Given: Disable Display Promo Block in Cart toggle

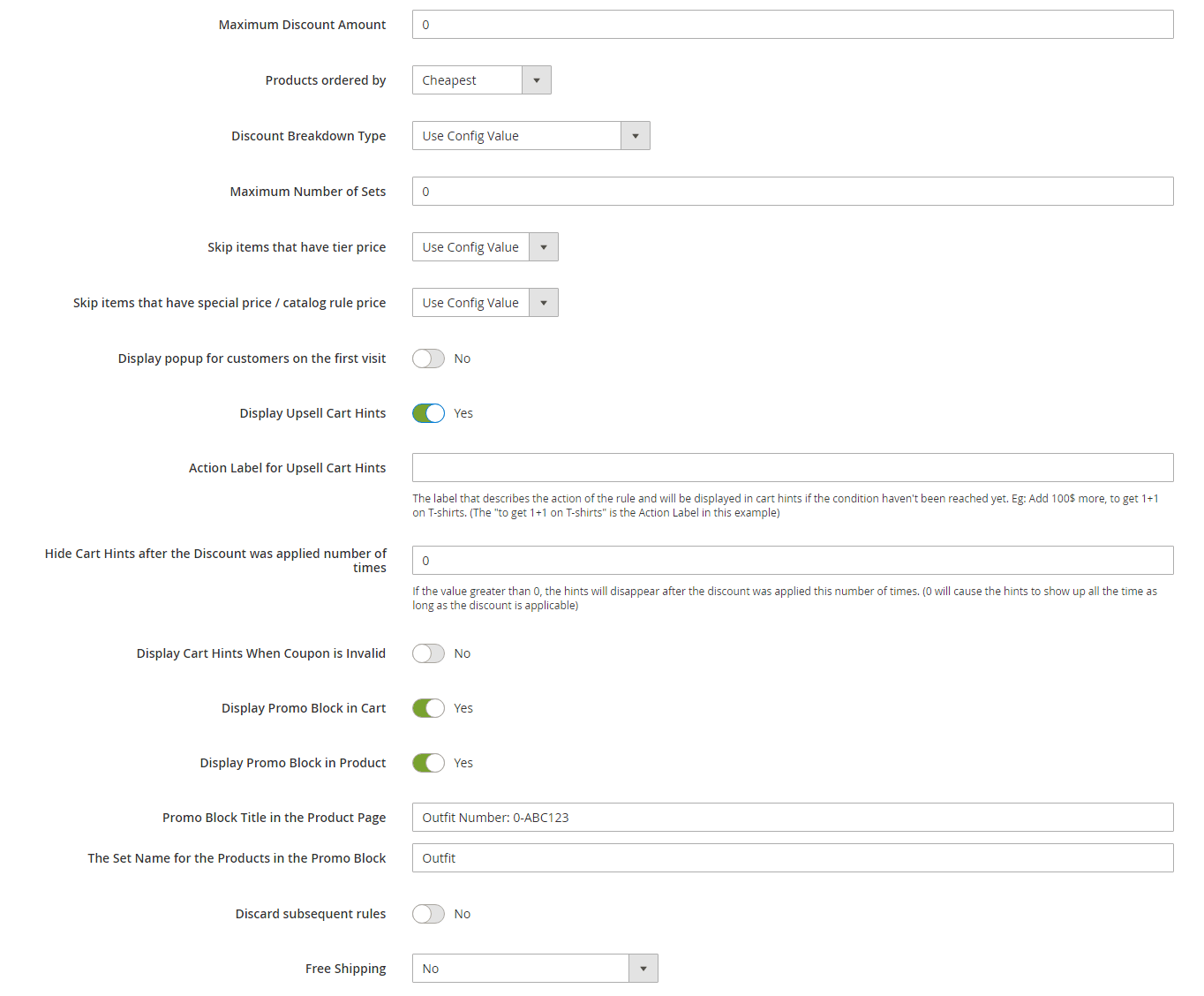Looking at the screenshot, I should (x=428, y=708).
